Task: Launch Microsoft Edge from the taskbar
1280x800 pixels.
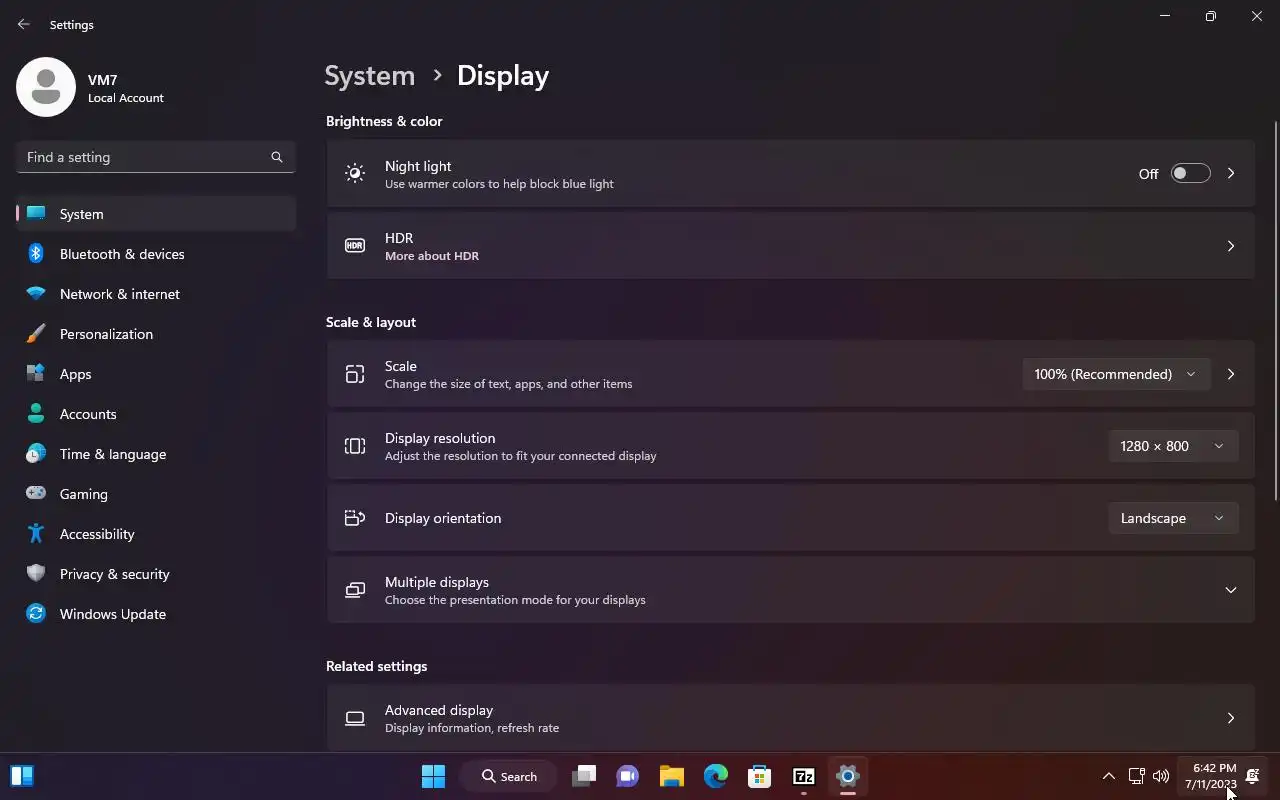Action: [716, 776]
